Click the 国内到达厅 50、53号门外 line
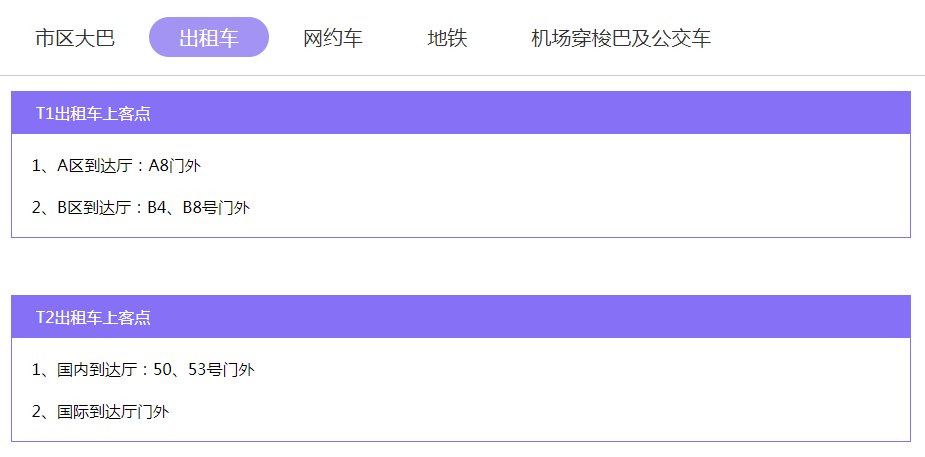Viewport: 925px width, 457px height. pyautogui.click(x=143, y=370)
